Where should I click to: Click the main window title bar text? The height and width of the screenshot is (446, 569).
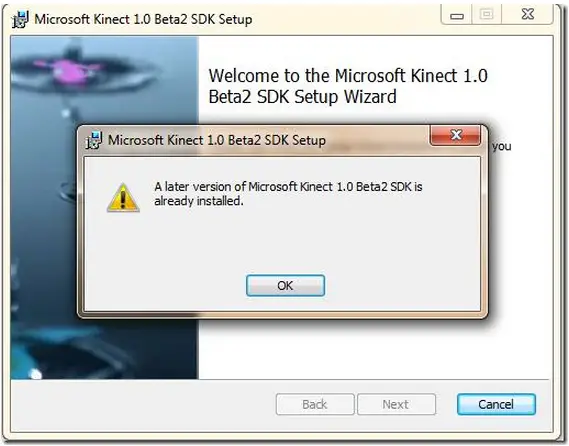(x=143, y=19)
